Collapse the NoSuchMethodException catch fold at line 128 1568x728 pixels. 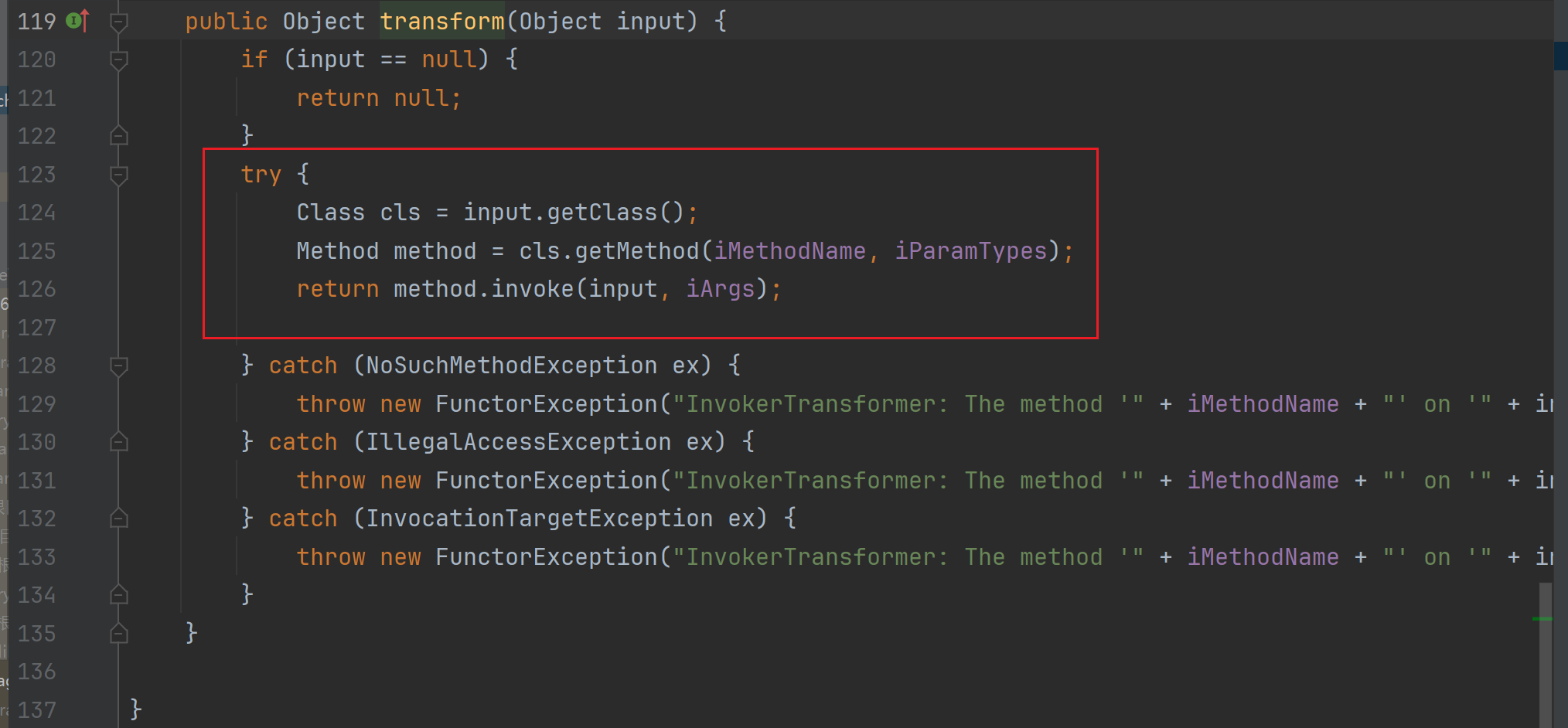tap(118, 366)
